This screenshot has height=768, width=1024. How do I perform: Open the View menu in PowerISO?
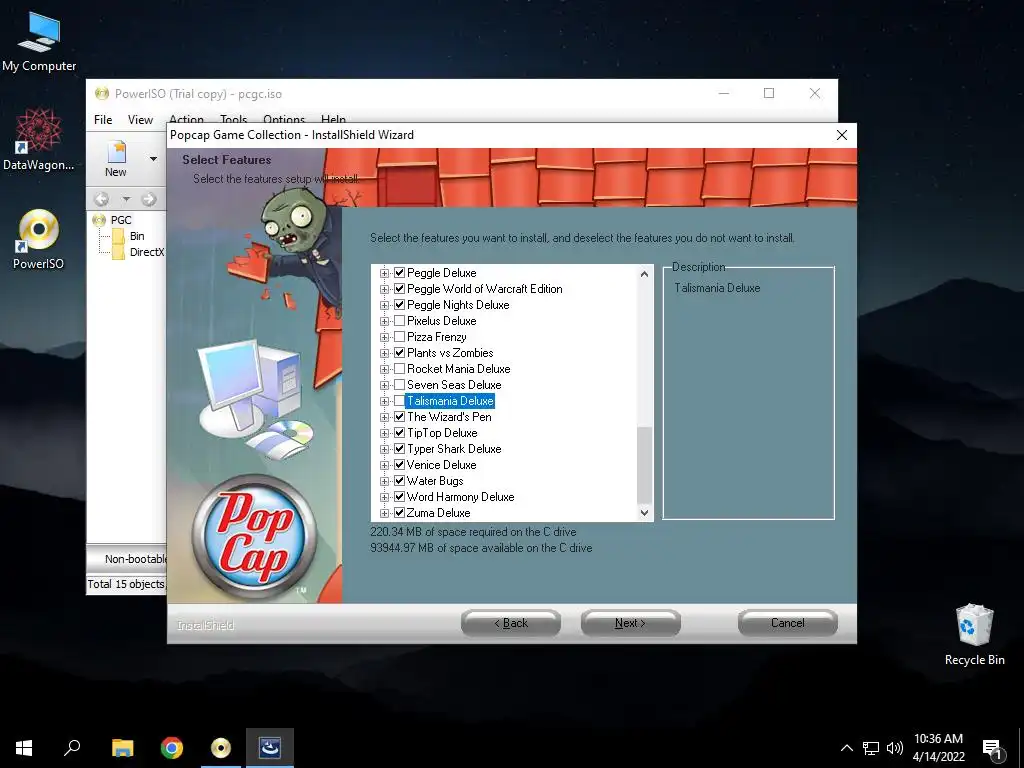[140, 120]
